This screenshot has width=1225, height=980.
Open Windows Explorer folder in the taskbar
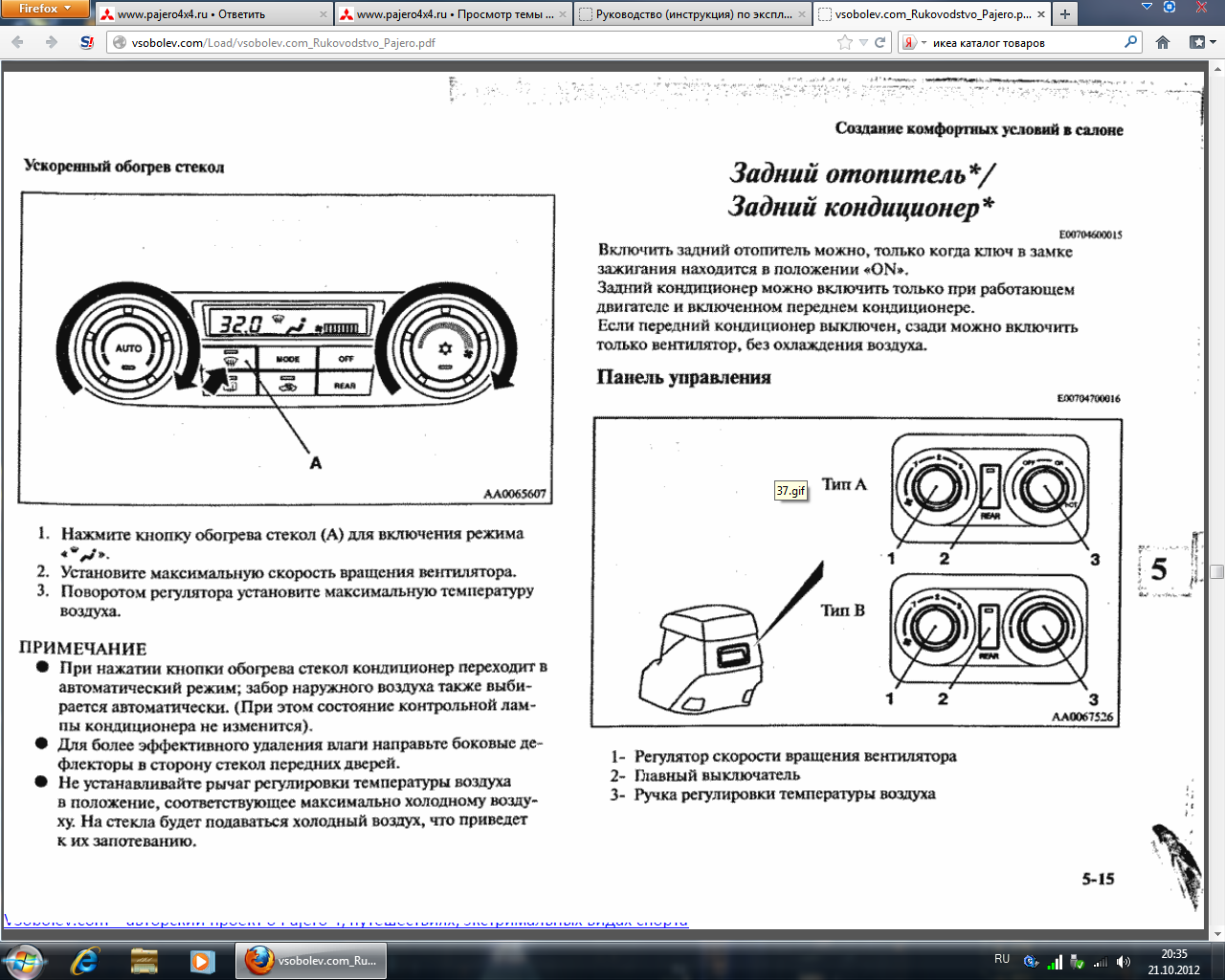point(144,960)
